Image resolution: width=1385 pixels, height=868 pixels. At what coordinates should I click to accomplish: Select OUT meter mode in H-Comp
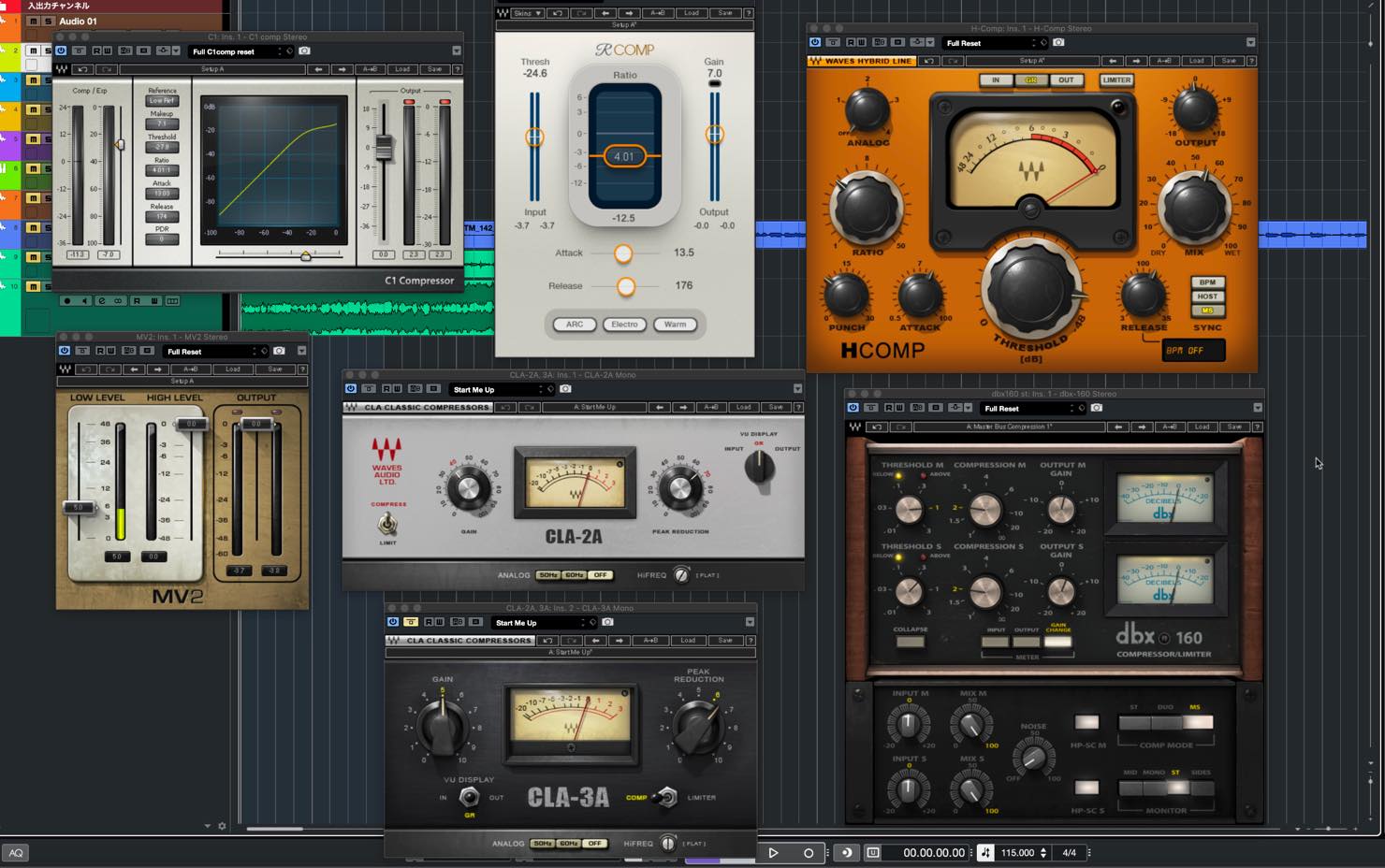tap(1067, 80)
